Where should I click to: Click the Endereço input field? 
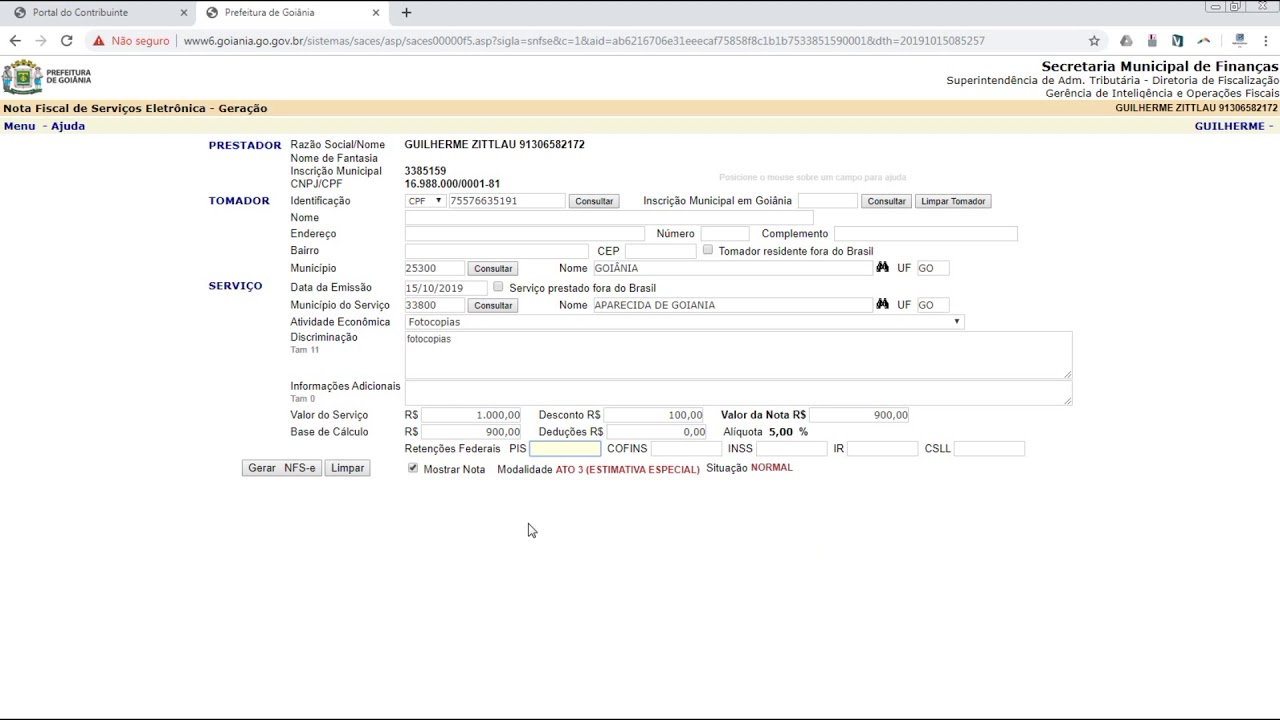pyautogui.click(x=525, y=234)
